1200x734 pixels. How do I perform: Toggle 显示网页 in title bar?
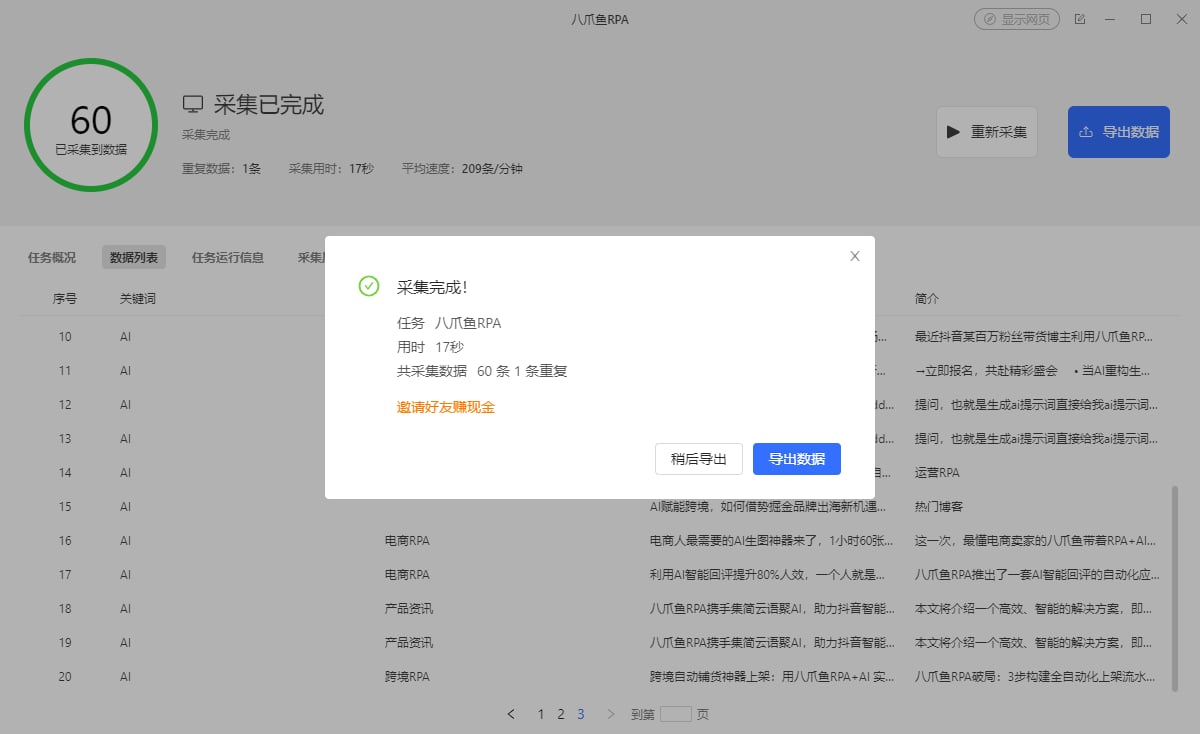(x=1017, y=19)
